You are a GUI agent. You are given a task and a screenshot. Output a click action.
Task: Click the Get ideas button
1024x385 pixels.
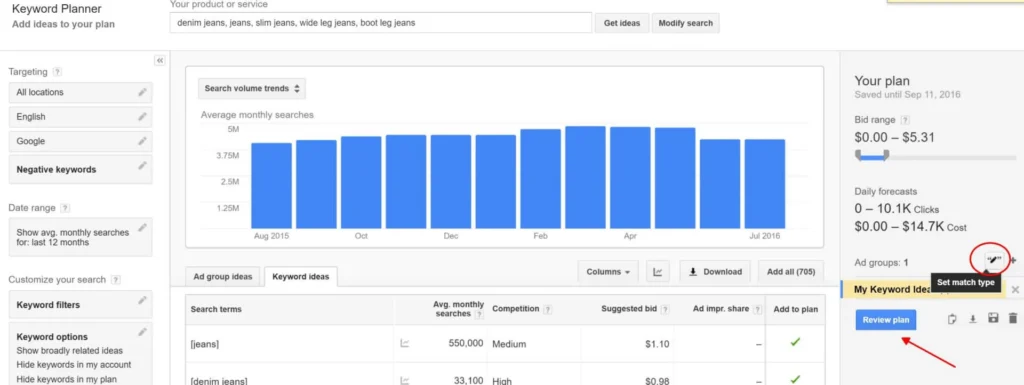[x=622, y=23]
